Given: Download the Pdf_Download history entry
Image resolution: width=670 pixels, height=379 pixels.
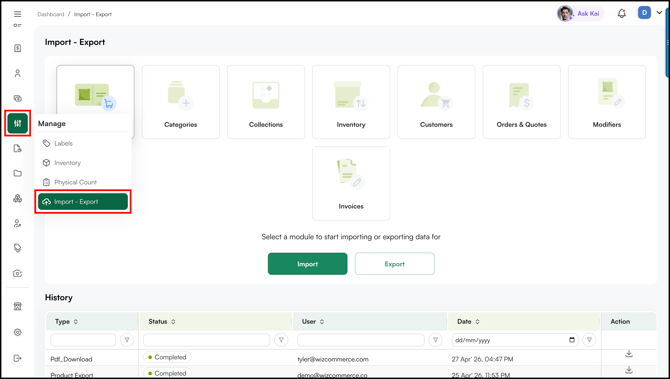Looking at the screenshot, I should (629, 354).
